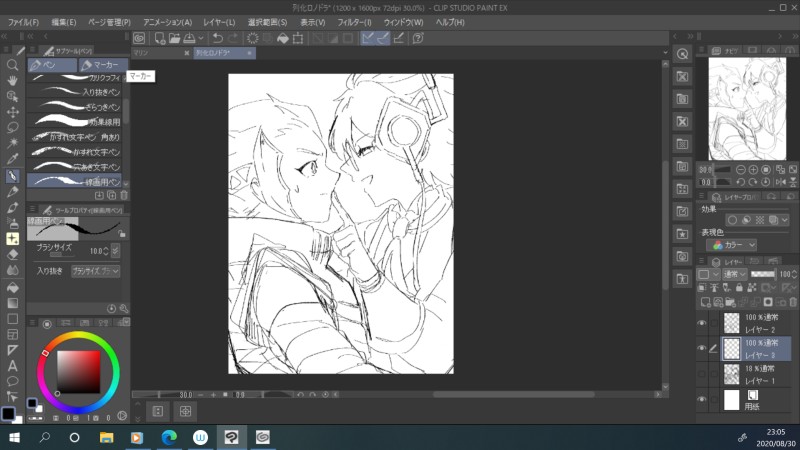Image resolution: width=800 pixels, height=450 pixels.
Task: Choose the ざらつきペン brush
Action: point(74,107)
